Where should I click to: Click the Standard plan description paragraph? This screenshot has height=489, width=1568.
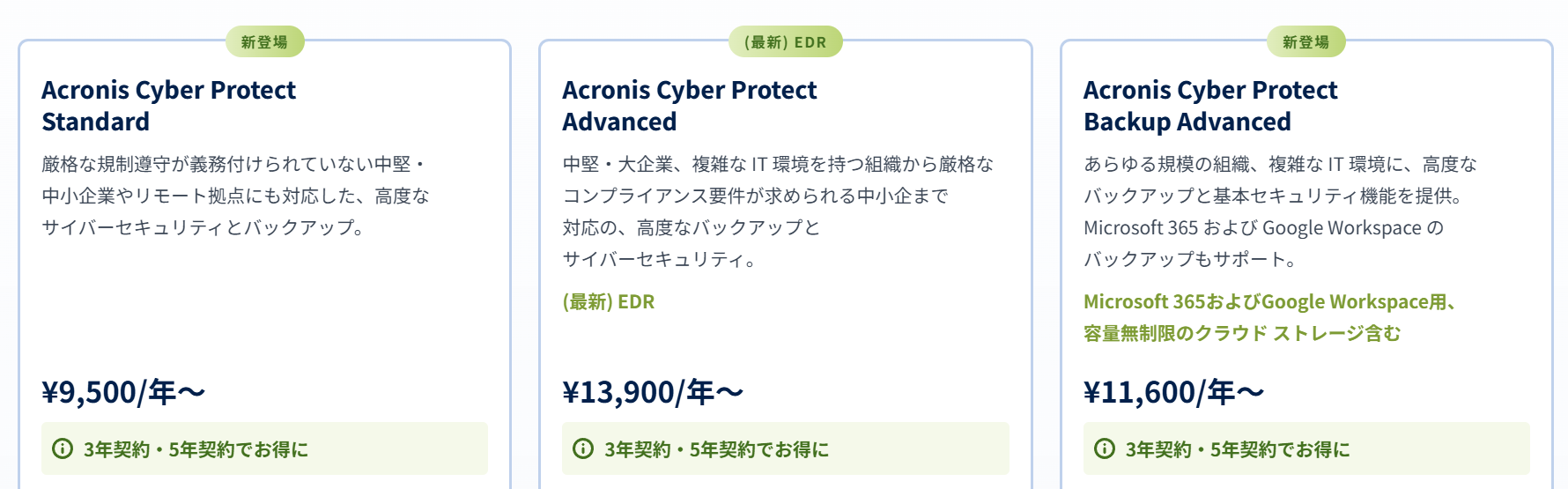tap(235, 196)
